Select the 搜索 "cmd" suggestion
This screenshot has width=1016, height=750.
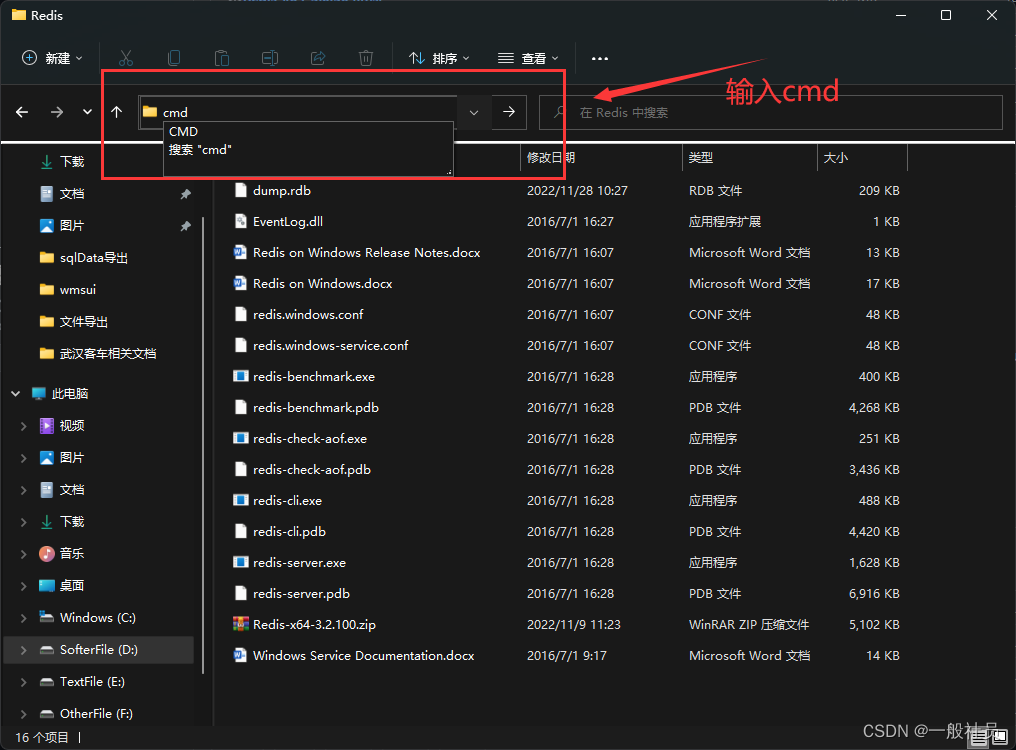click(308, 150)
